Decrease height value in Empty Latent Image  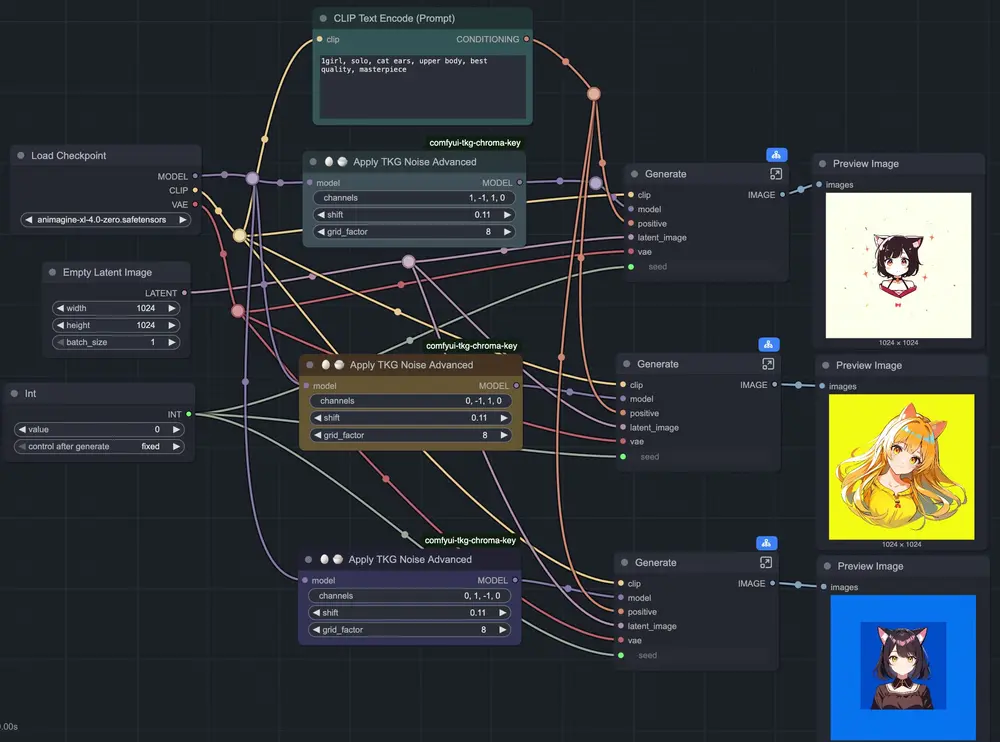pyautogui.click(x=60, y=325)
